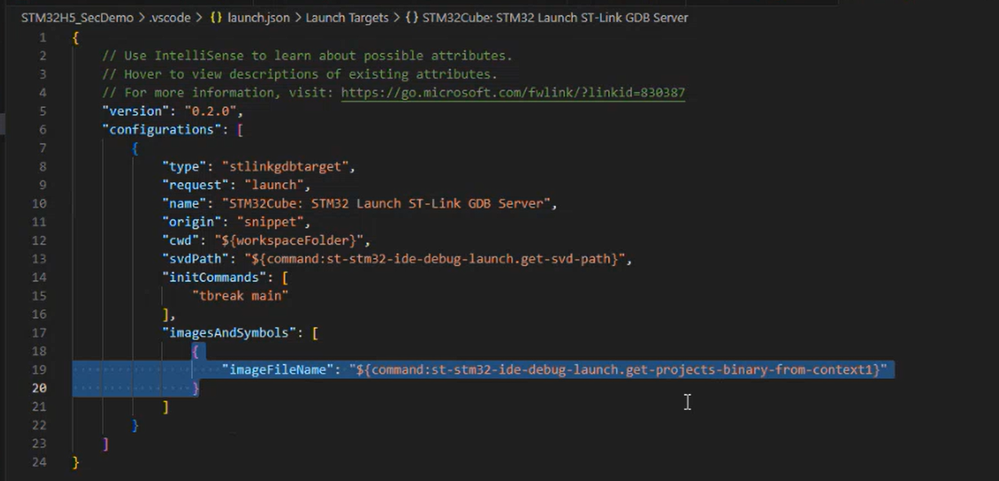
Task: Click the "imageFileName" key
Action: 278,370
